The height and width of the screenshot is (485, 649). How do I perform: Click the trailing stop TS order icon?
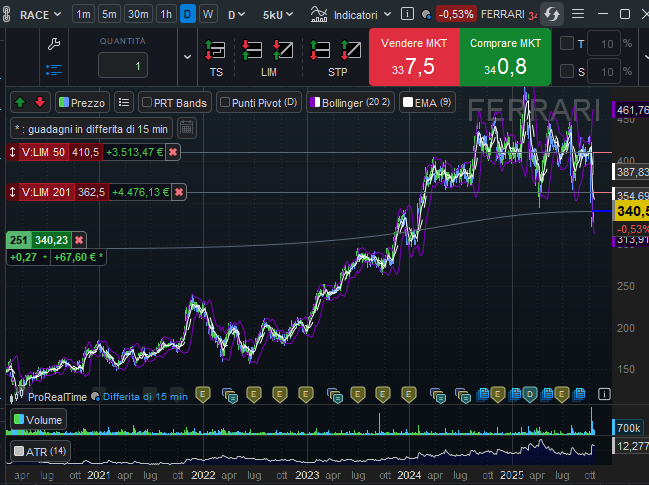[216, 50]
